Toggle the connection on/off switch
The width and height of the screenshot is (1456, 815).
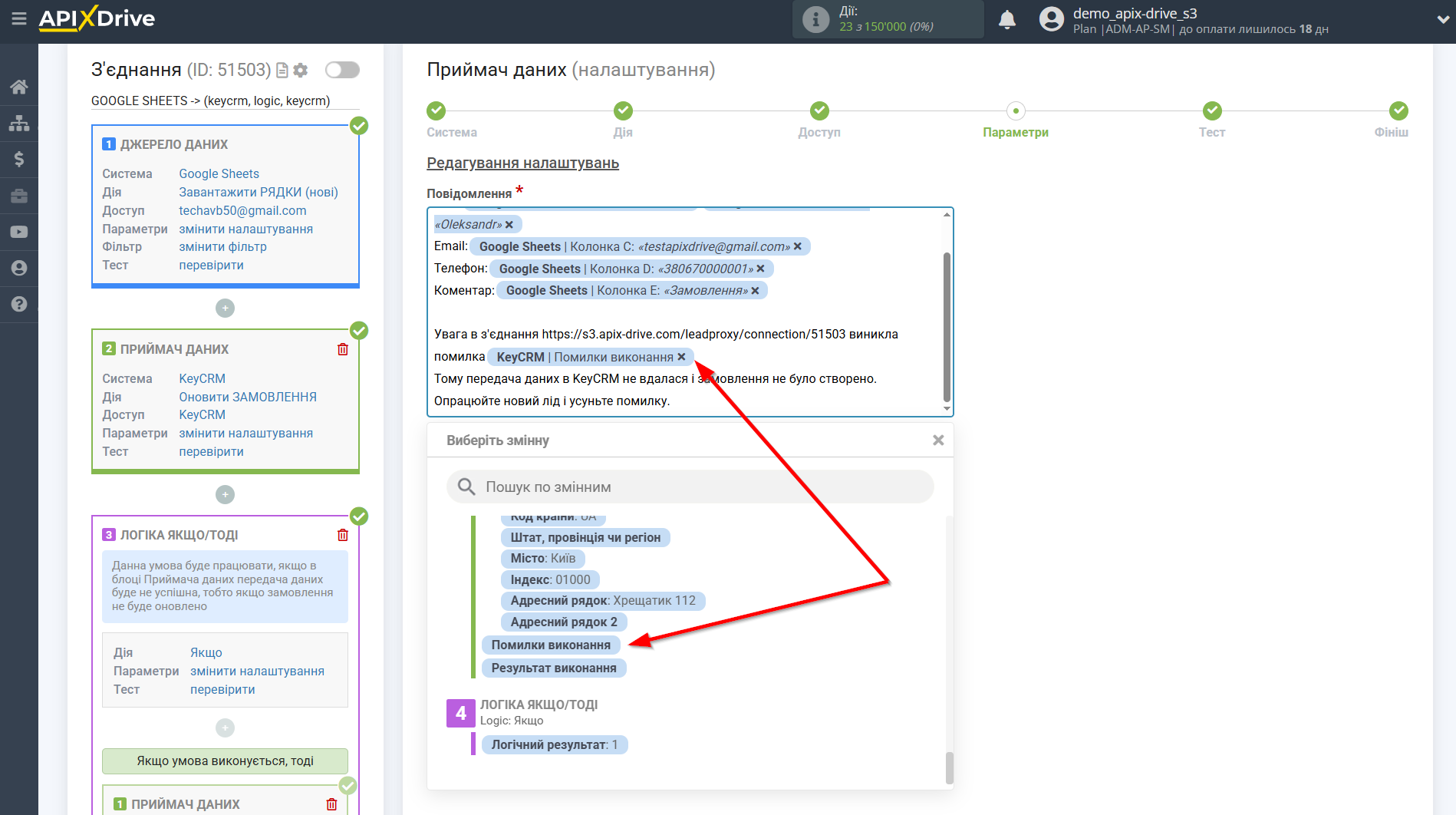click(342, 70)
